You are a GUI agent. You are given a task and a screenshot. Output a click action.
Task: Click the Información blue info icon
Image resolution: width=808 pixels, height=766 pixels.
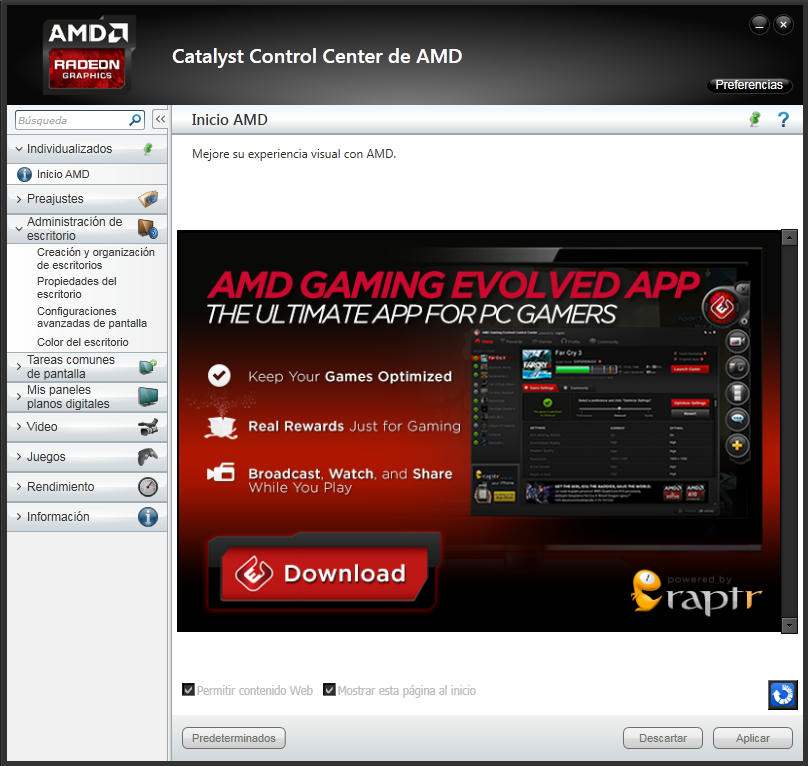tap(148, 517)
